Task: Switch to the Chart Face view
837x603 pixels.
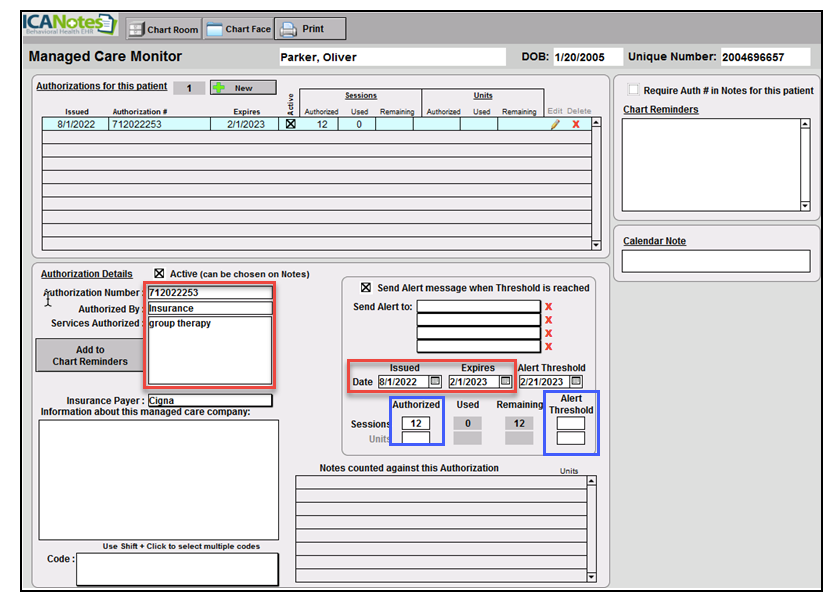Action: 238,29
